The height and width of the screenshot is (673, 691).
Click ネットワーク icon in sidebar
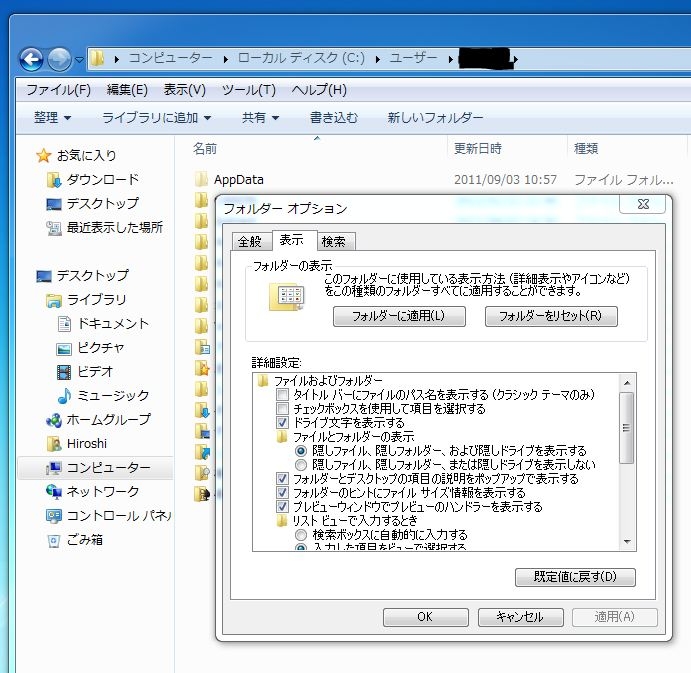pos(54,492)
